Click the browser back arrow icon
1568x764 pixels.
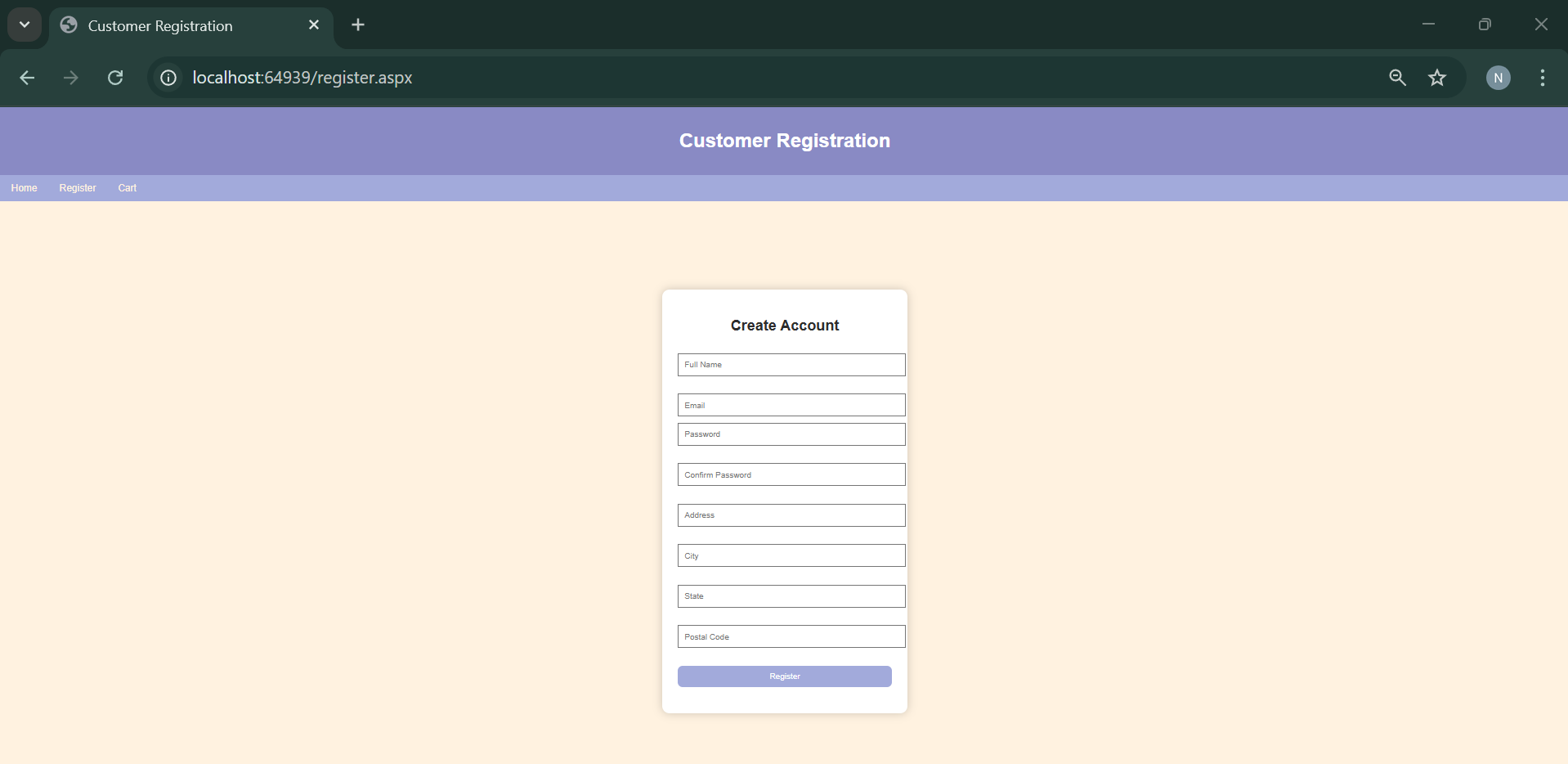[x=27, y=78]
